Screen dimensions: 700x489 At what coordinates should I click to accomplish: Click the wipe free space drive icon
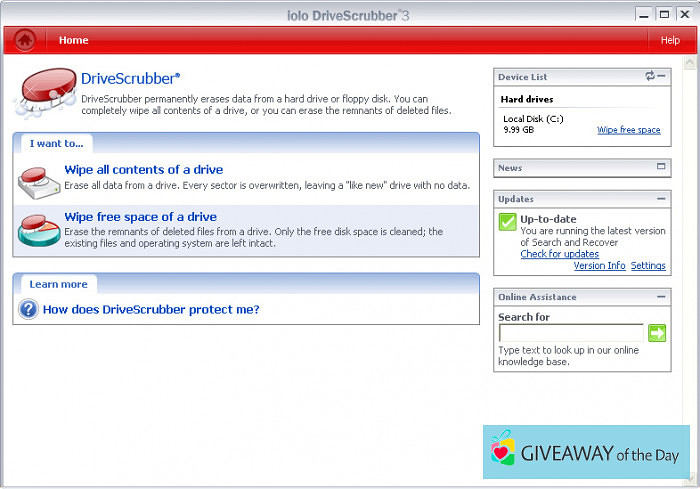(x=38, y=229)
